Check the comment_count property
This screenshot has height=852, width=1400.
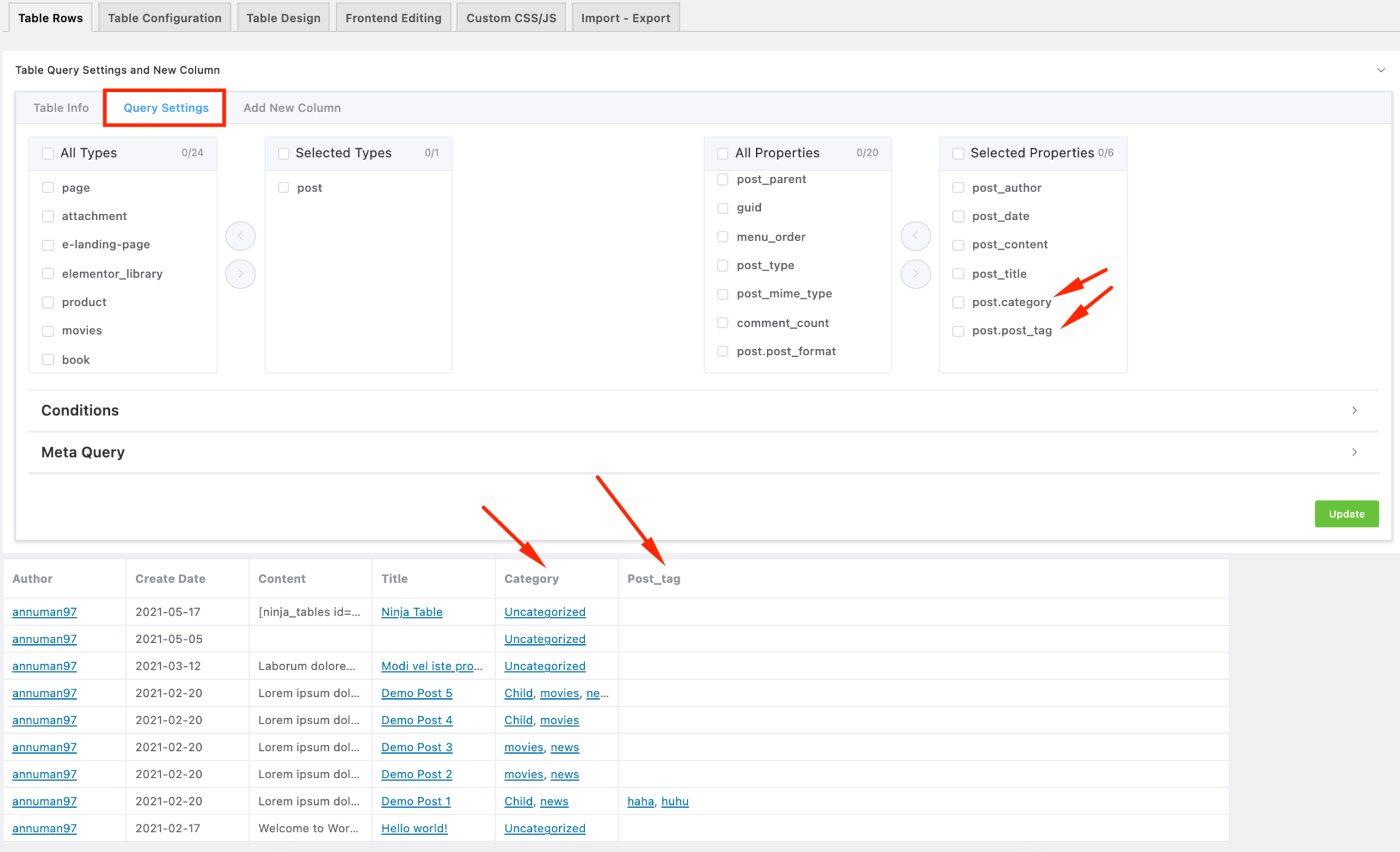(723, 322)
